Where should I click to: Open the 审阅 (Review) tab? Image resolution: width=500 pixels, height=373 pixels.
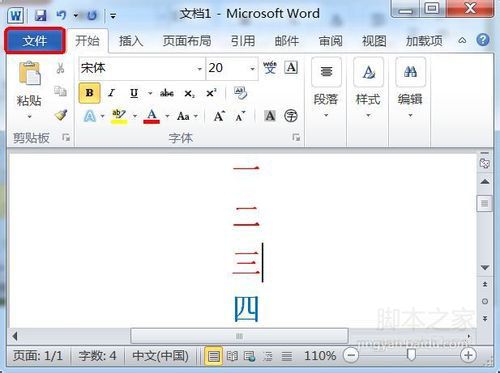[x=330, y=41]
